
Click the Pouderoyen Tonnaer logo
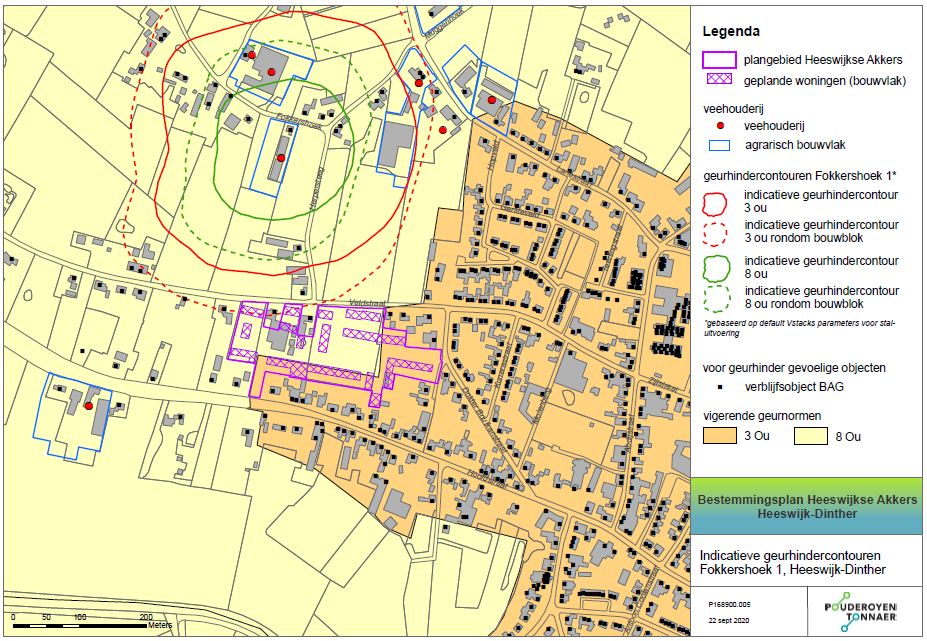point(861,612)
